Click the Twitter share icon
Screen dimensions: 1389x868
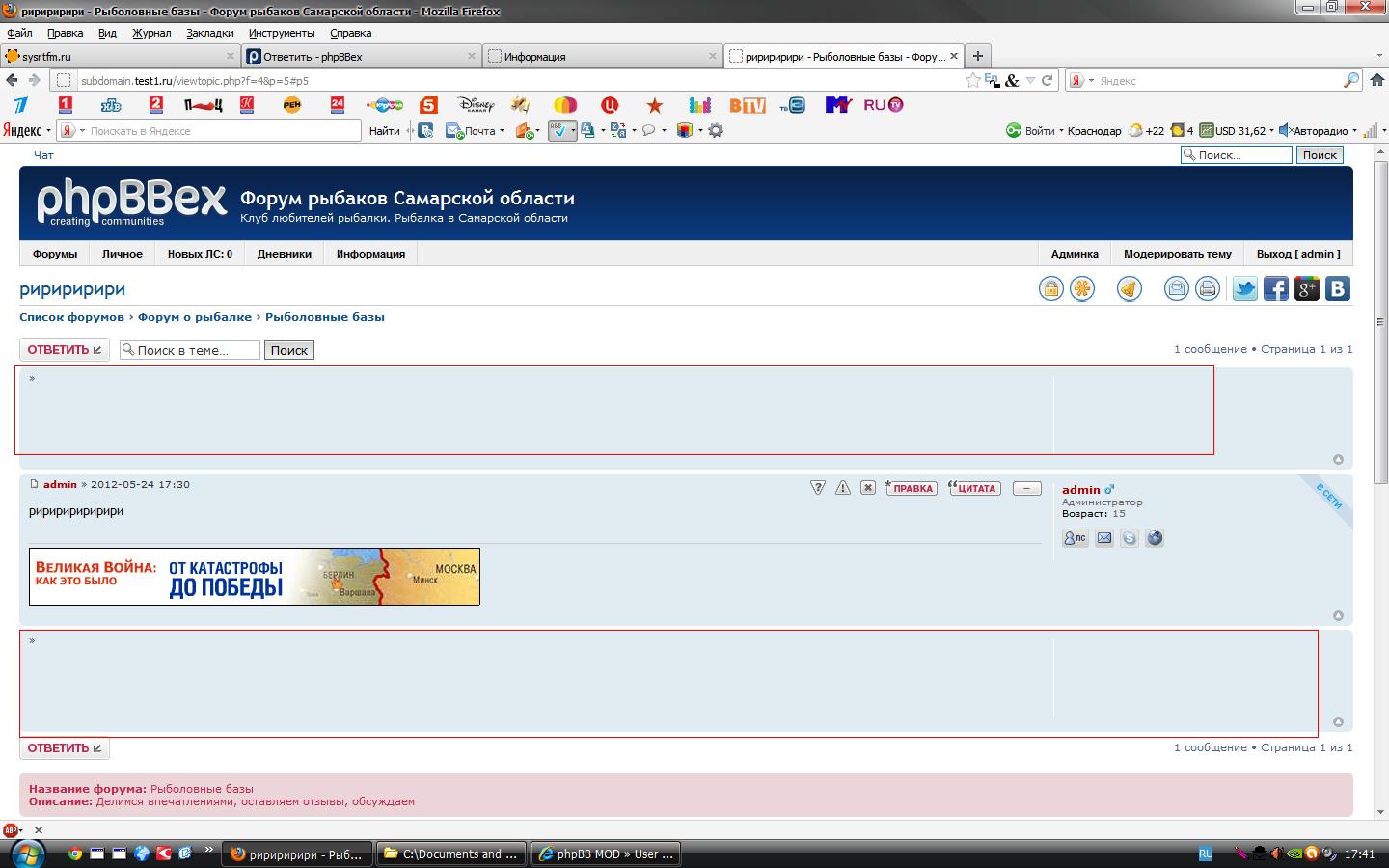tap(1244, 288)
